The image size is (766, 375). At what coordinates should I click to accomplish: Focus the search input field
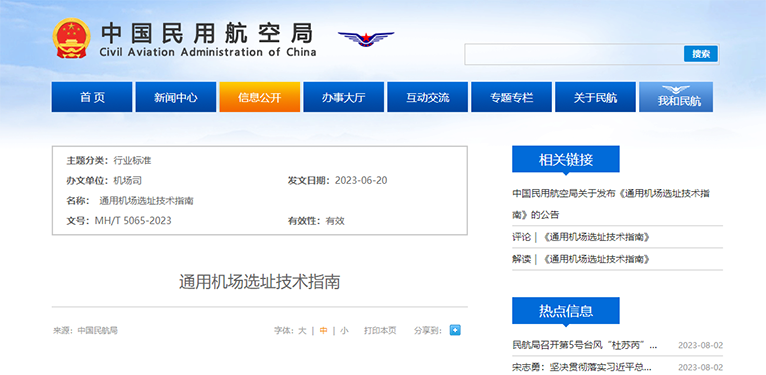574,54
